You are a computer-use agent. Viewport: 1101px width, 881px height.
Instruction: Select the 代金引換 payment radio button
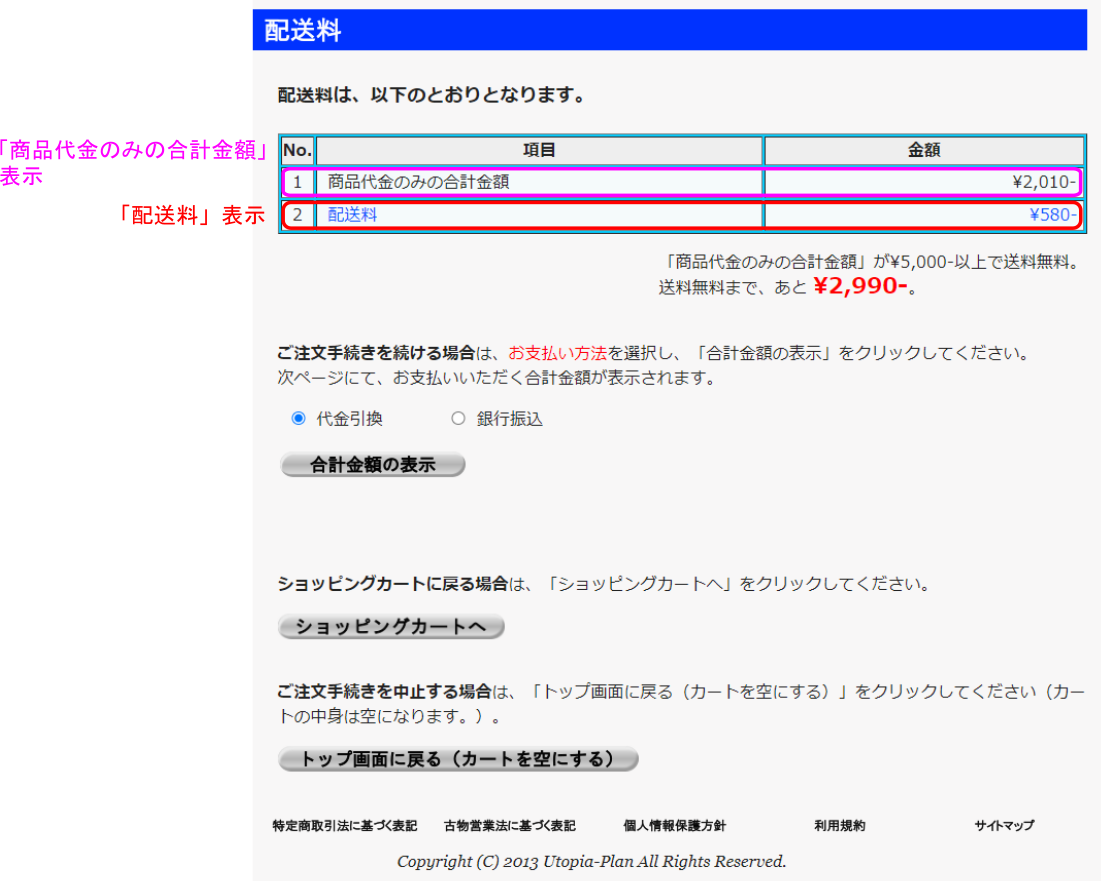[298, 418]
